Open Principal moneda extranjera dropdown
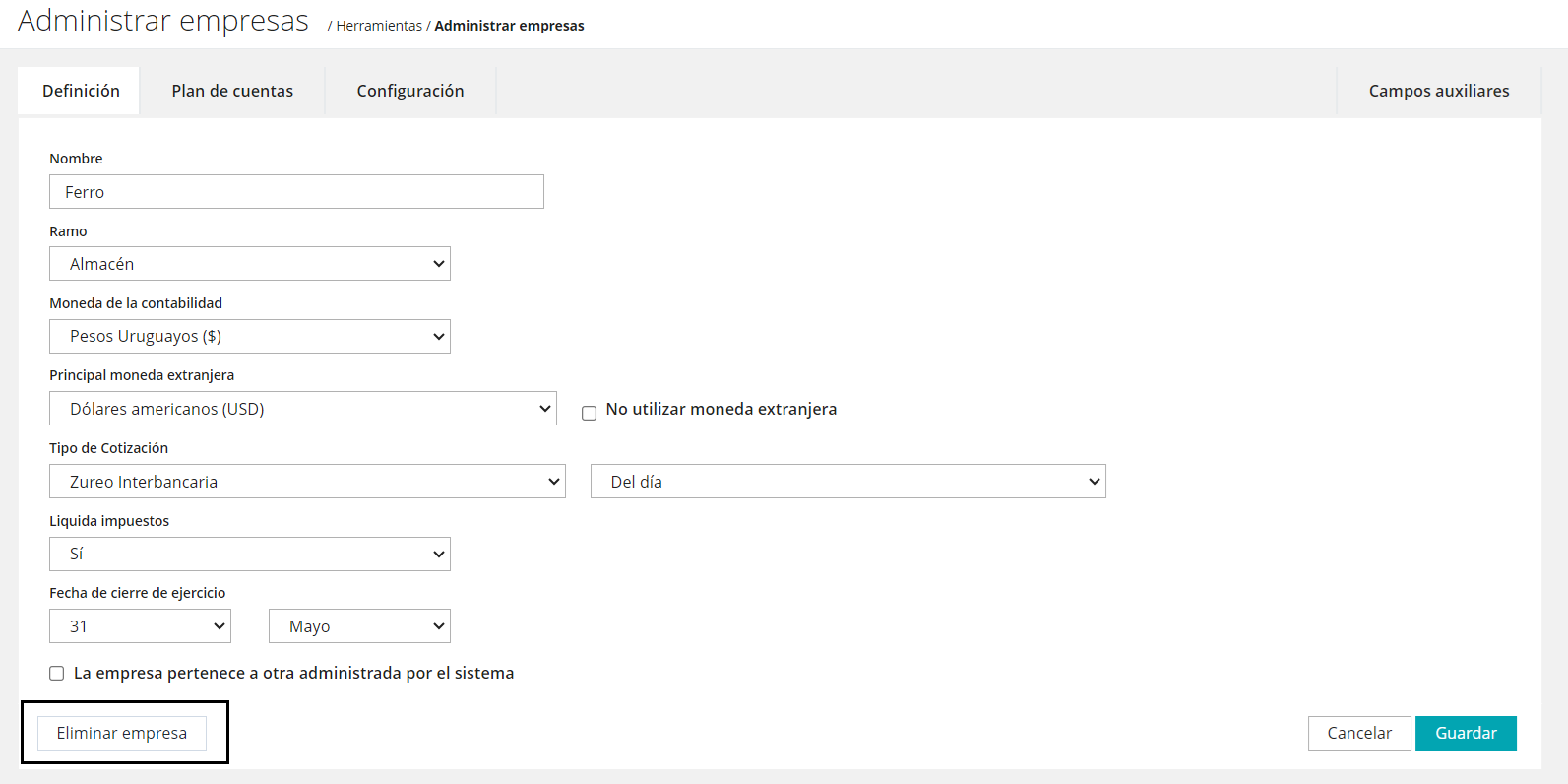The width and height of the screenshot is (1568, 784). click(x=303, y=409)
